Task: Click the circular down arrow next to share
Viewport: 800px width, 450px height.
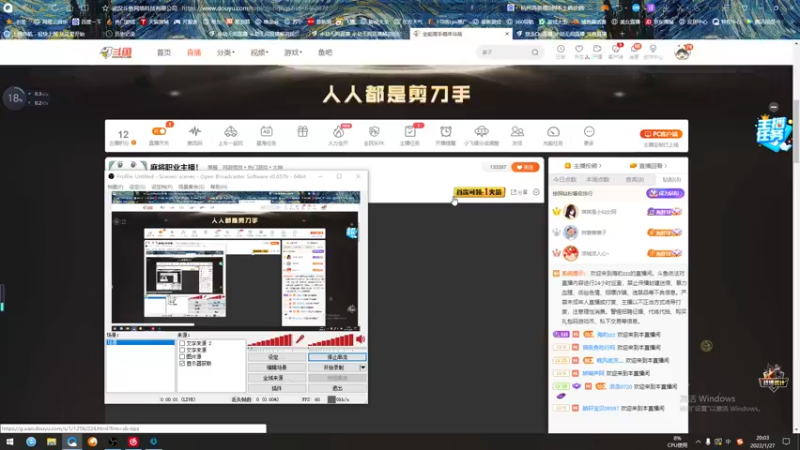Action: [x=536, y=192]
